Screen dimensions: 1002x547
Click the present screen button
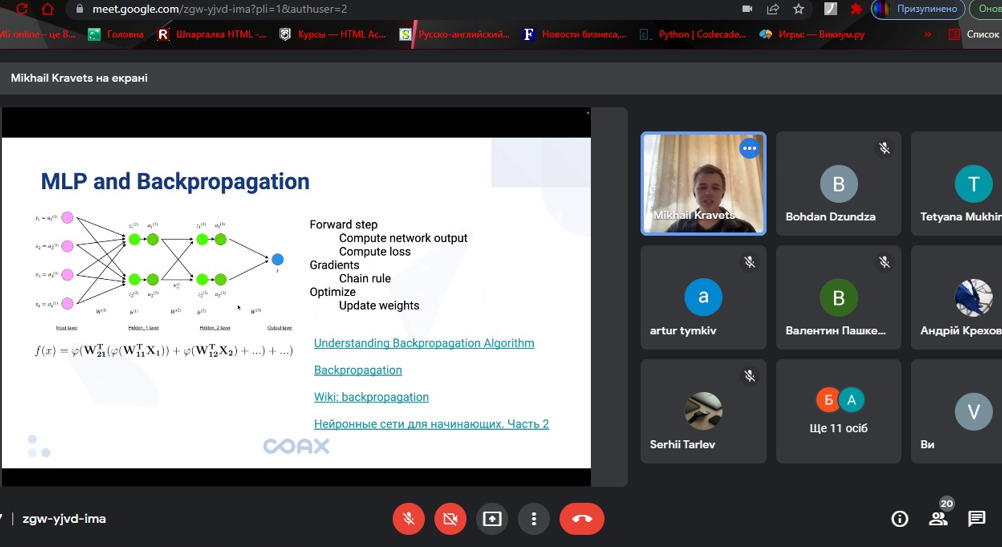point(492,519)
